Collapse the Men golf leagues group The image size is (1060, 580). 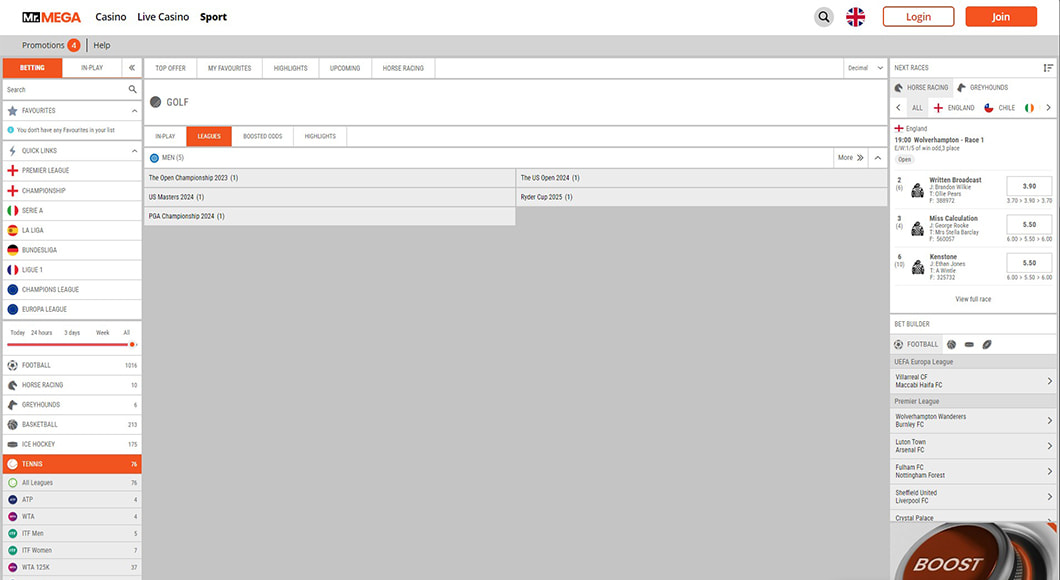coord(877,158)
